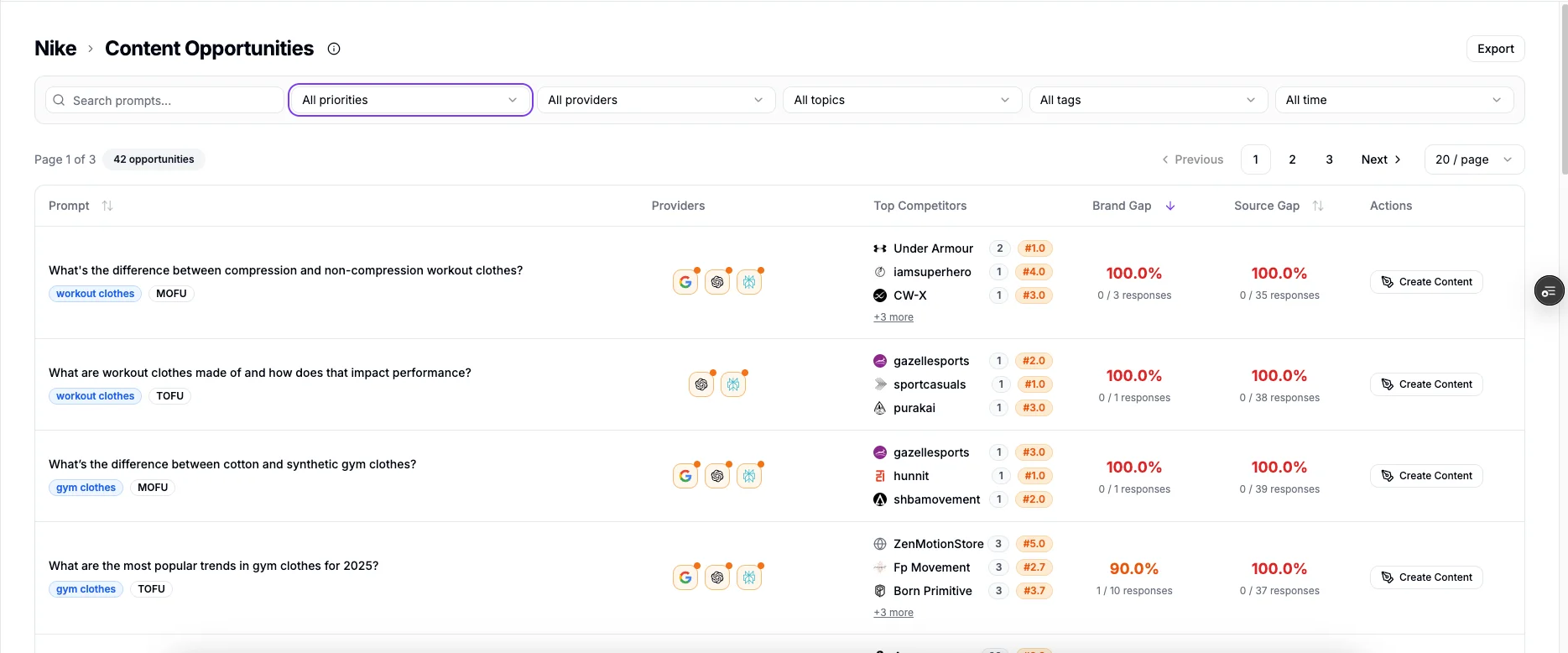Open the All time dropdown

1394,100
